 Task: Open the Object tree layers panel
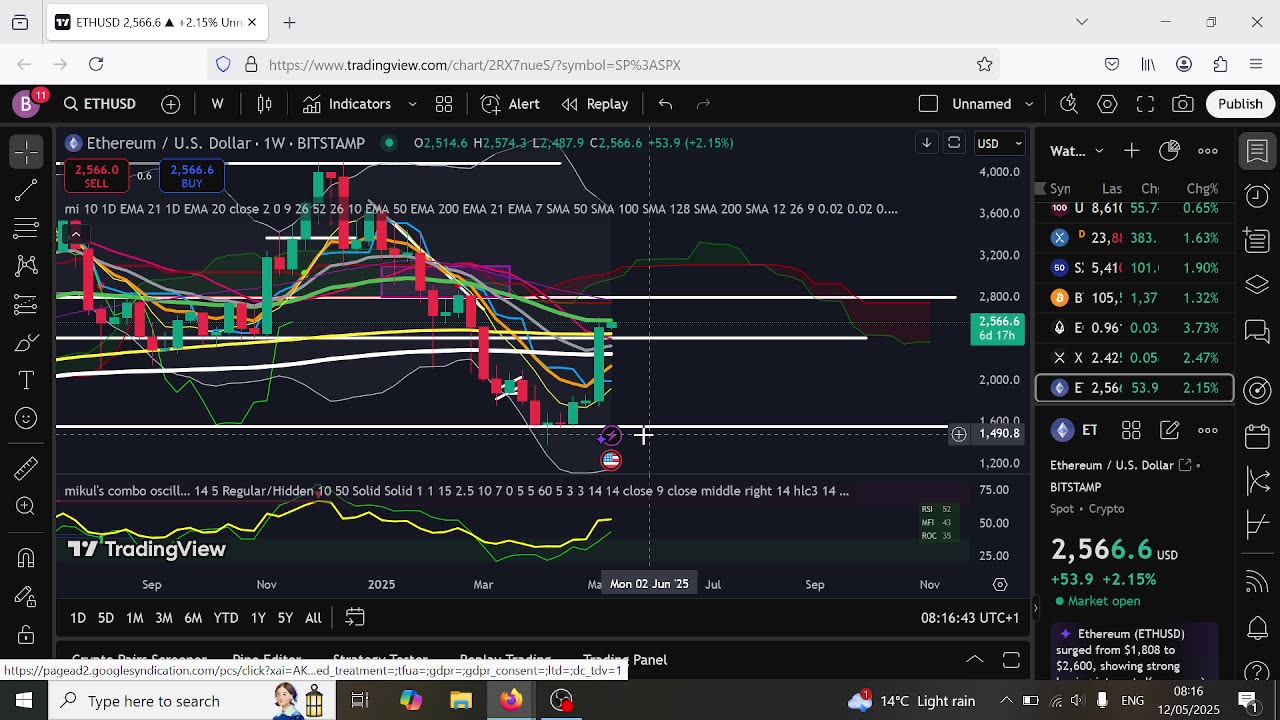1258,286
